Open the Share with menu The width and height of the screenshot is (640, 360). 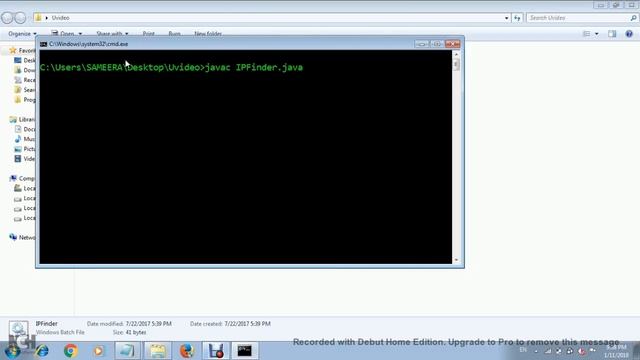pos(112,34)
